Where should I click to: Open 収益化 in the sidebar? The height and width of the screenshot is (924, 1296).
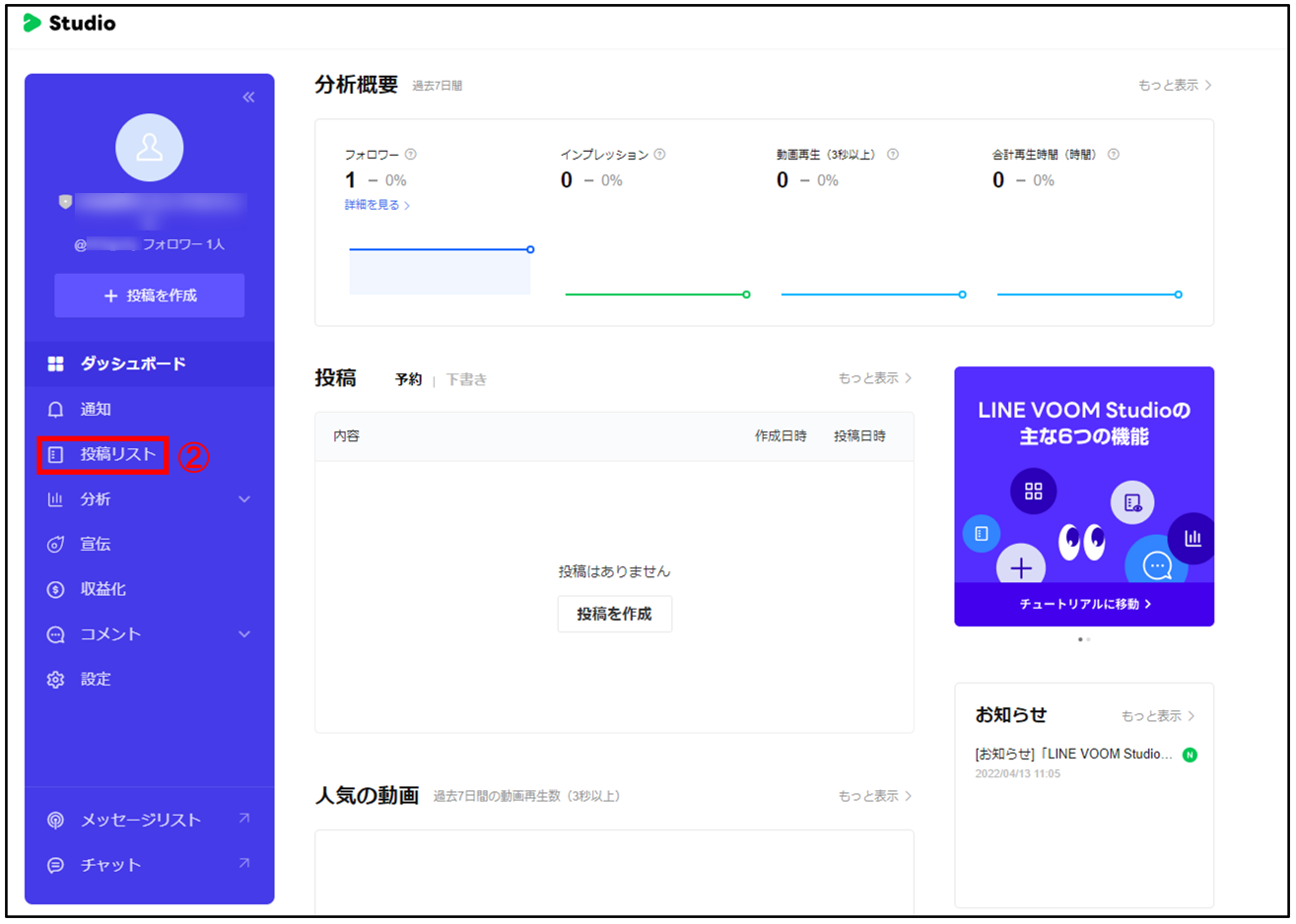[x=150, y=589]
